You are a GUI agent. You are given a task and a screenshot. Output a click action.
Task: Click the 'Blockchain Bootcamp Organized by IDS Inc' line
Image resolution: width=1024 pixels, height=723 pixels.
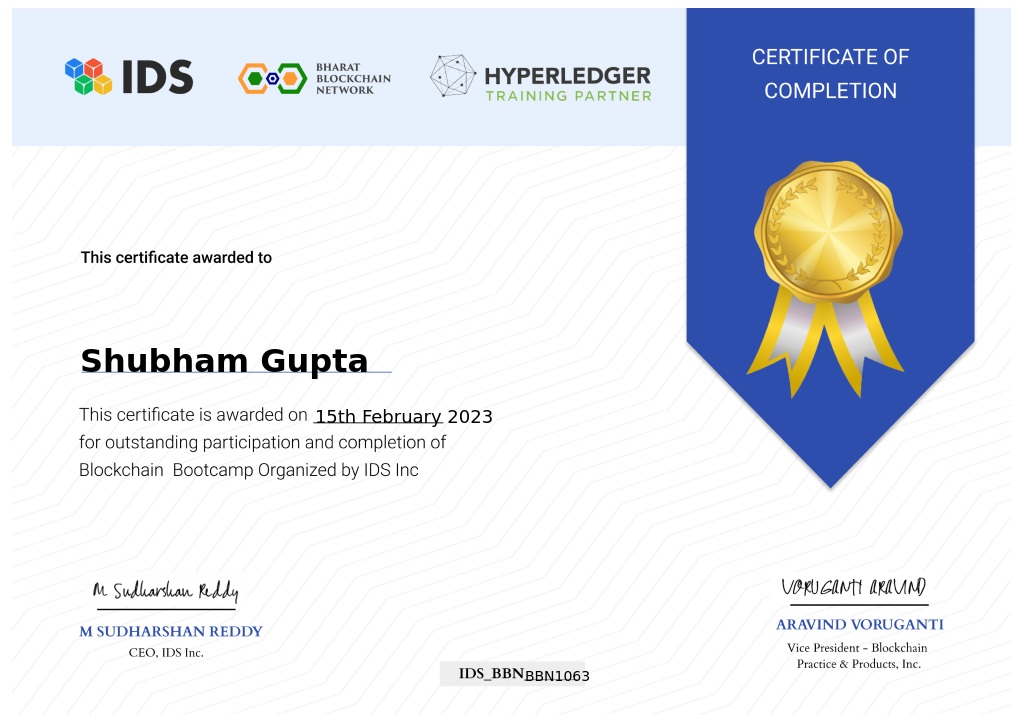tap(249, 470)
